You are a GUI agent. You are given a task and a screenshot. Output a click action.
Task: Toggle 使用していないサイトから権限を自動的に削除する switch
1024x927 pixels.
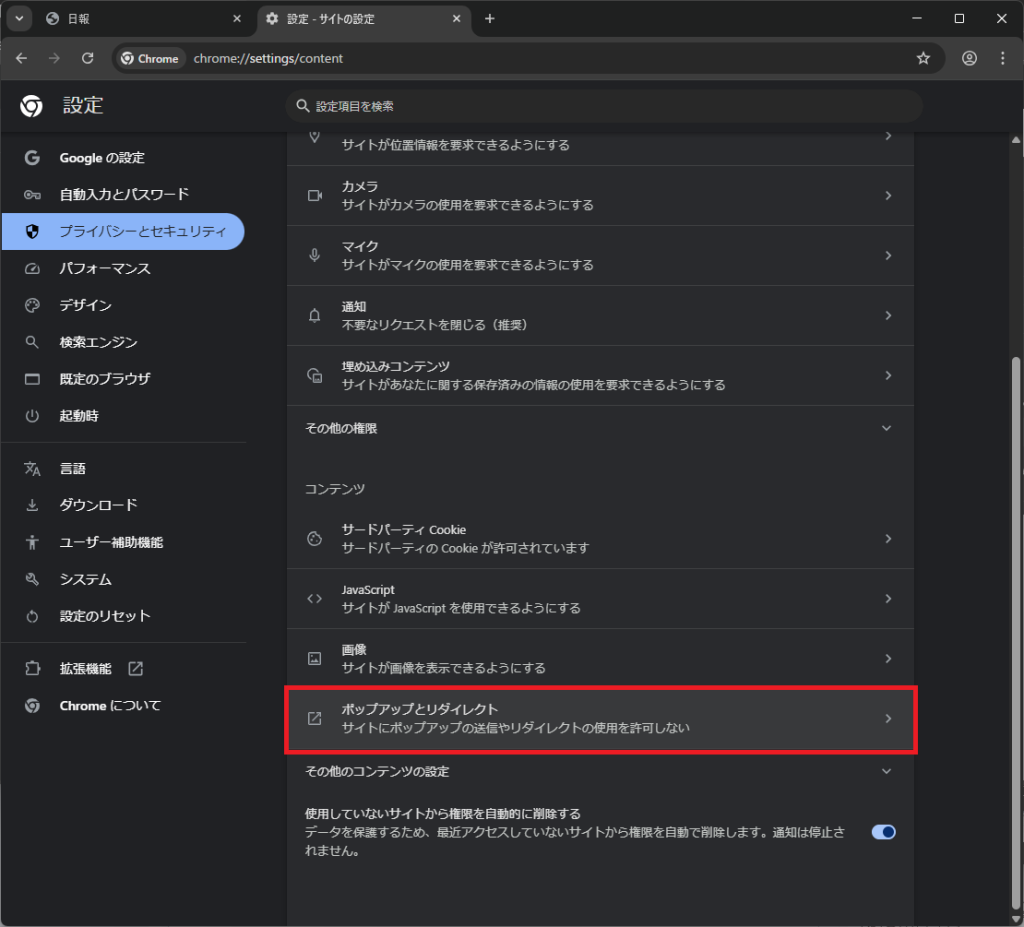(883, 832)
